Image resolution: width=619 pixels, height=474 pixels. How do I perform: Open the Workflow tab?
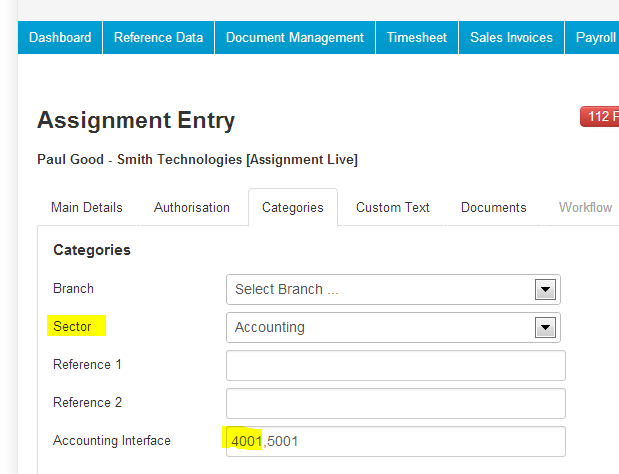(585, 208)
